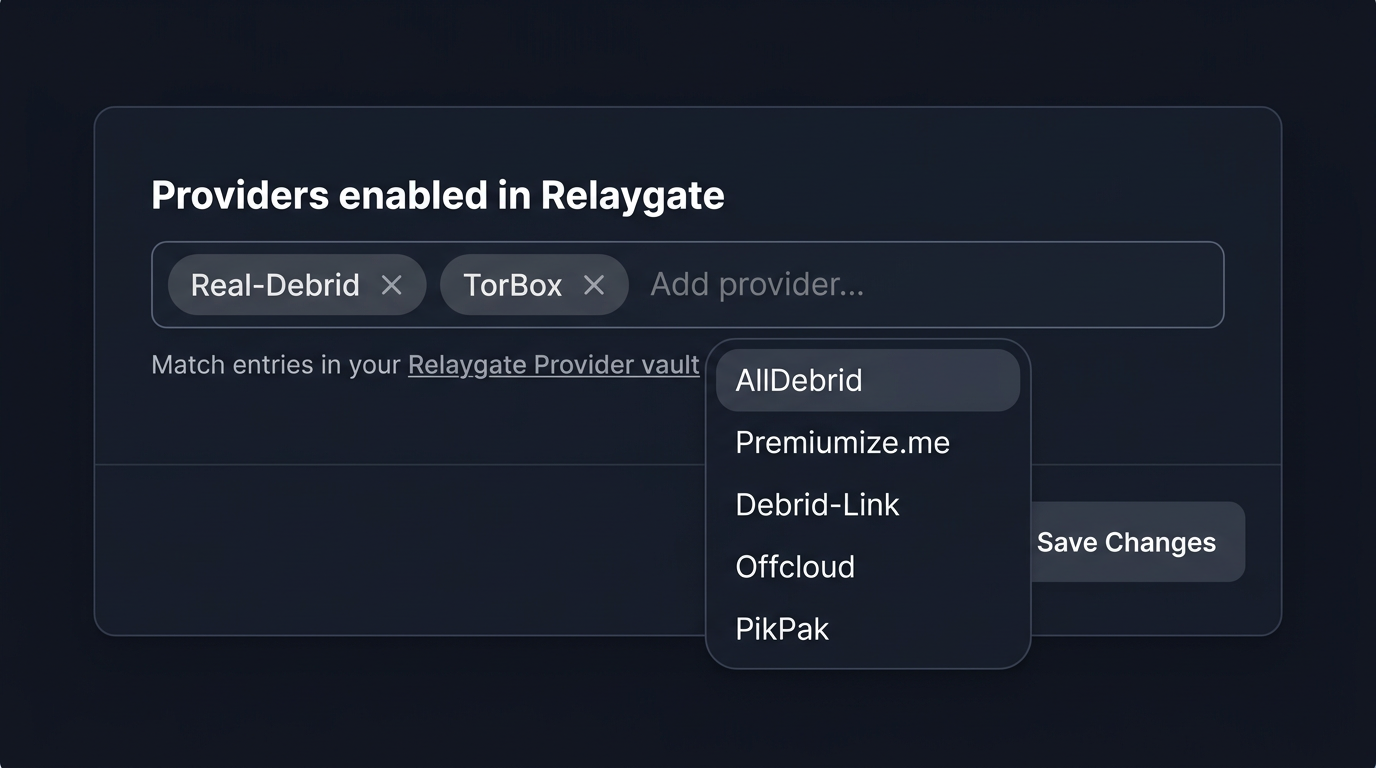Choose Premiumize.me from the dropdown
1376x768 pixels.
868,442
